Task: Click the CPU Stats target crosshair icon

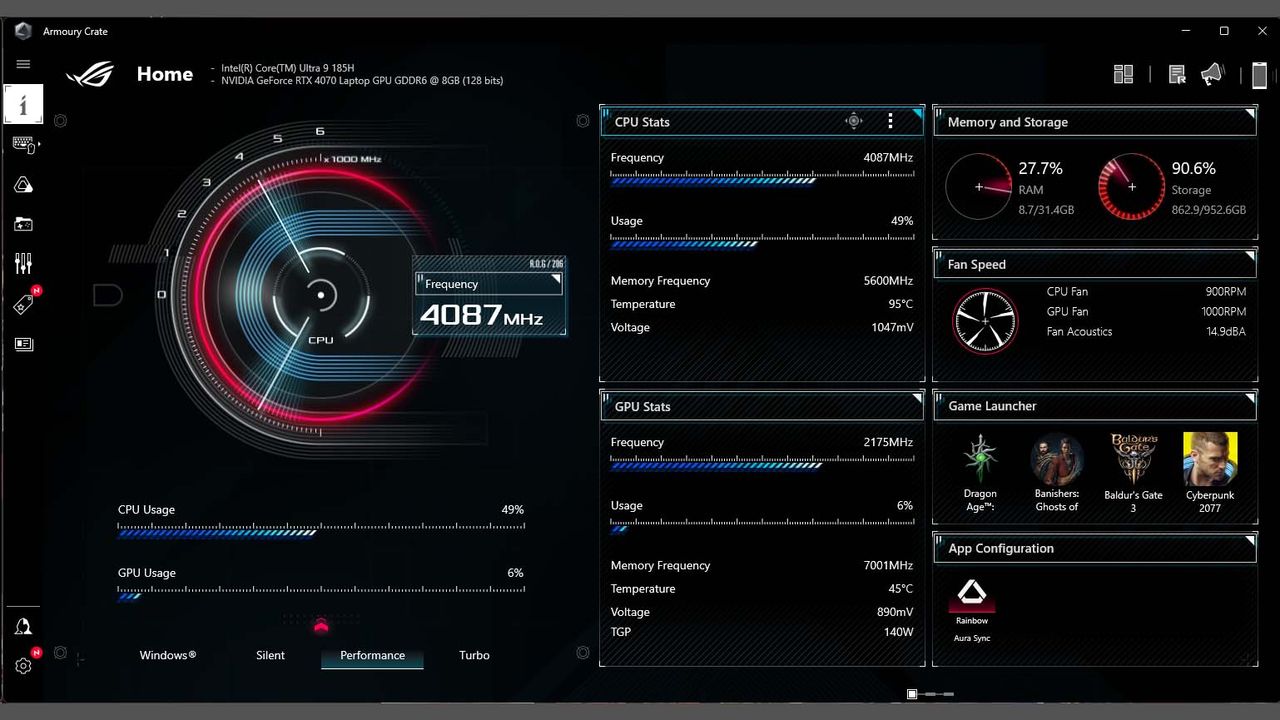Action: pyautogui.click(x=853, y=121)
